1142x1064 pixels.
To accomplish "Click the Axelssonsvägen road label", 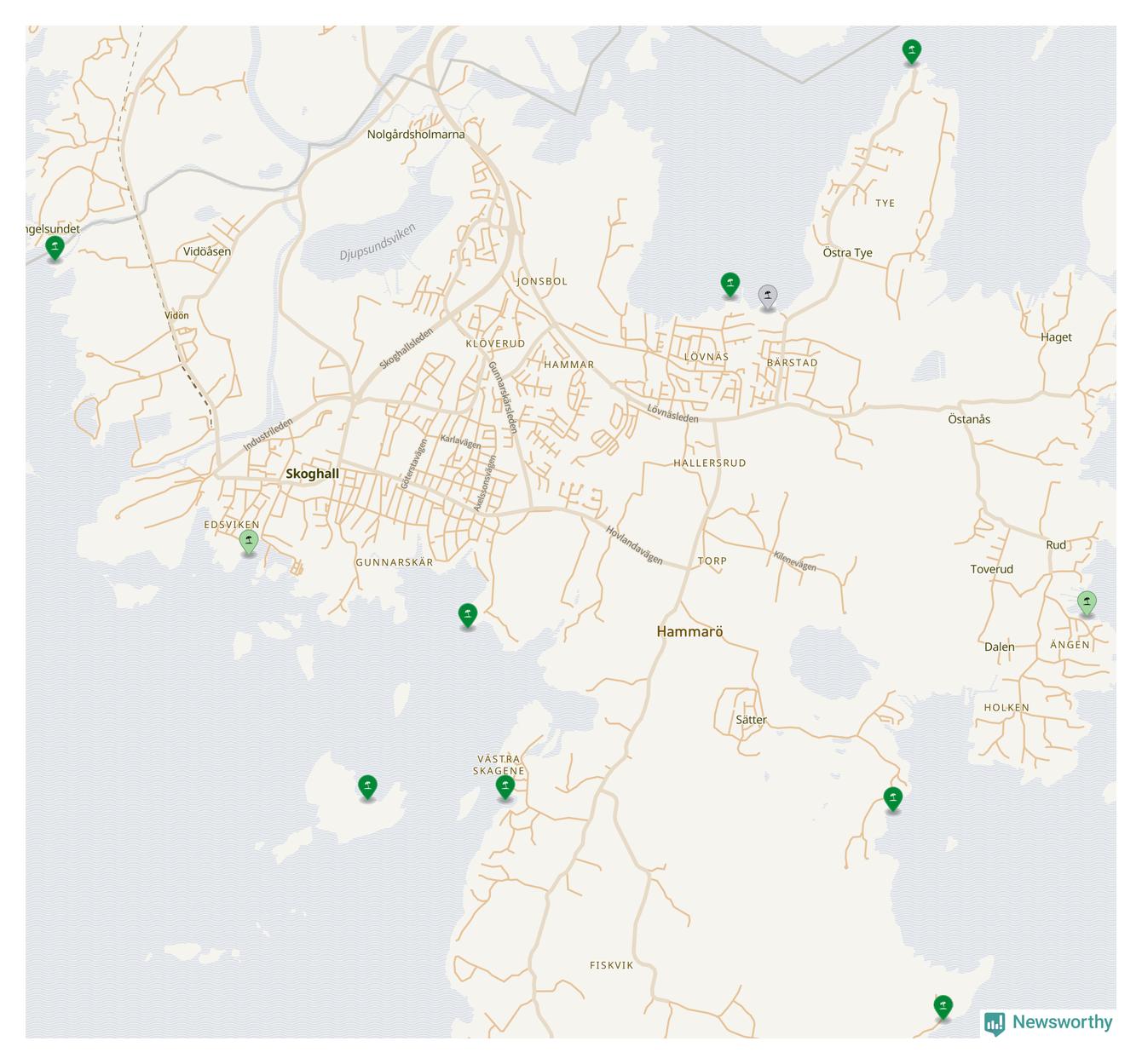I will click(485, 483).
